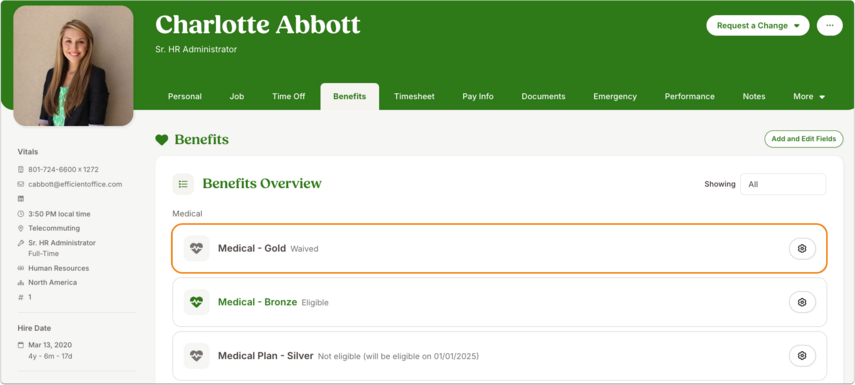Click the cabbott@efficientoffice.com email address

point(75,184)
